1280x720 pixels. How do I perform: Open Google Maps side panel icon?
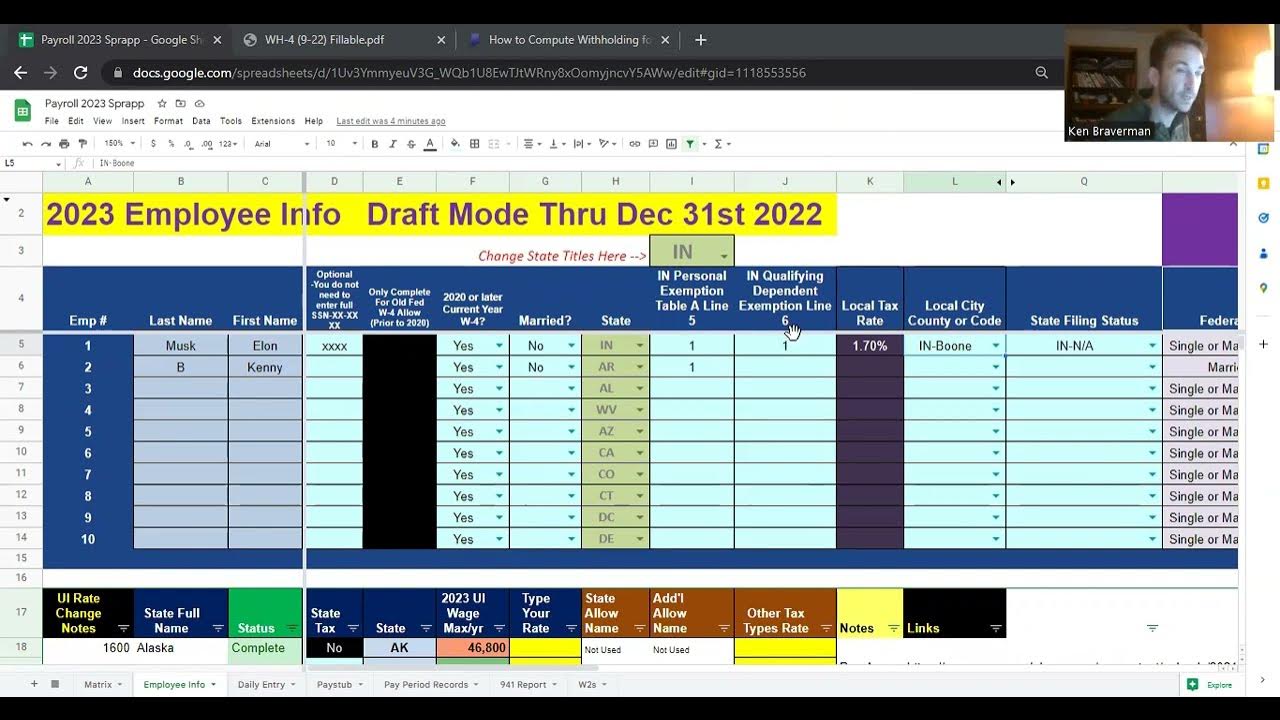click(1263, 288)
